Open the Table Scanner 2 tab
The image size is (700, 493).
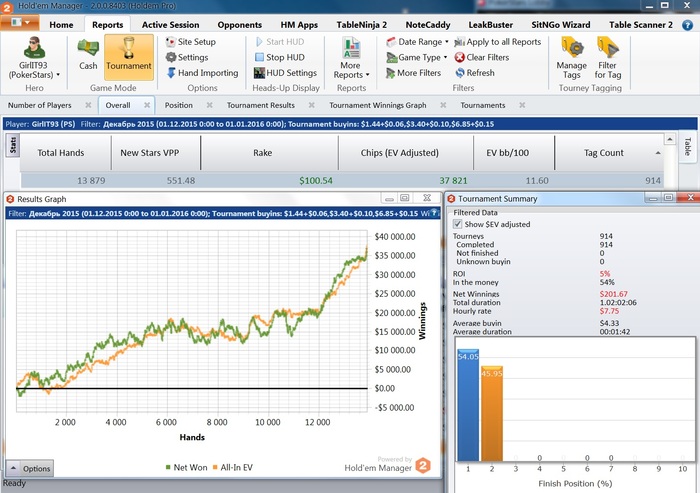641,25
